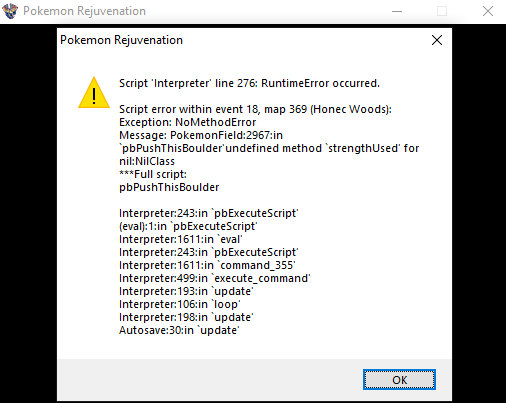The width and height of the screenshot is (506, 403).
Task: Close the main Pokemon Rejuvenation window
Action: coord(488,11)
